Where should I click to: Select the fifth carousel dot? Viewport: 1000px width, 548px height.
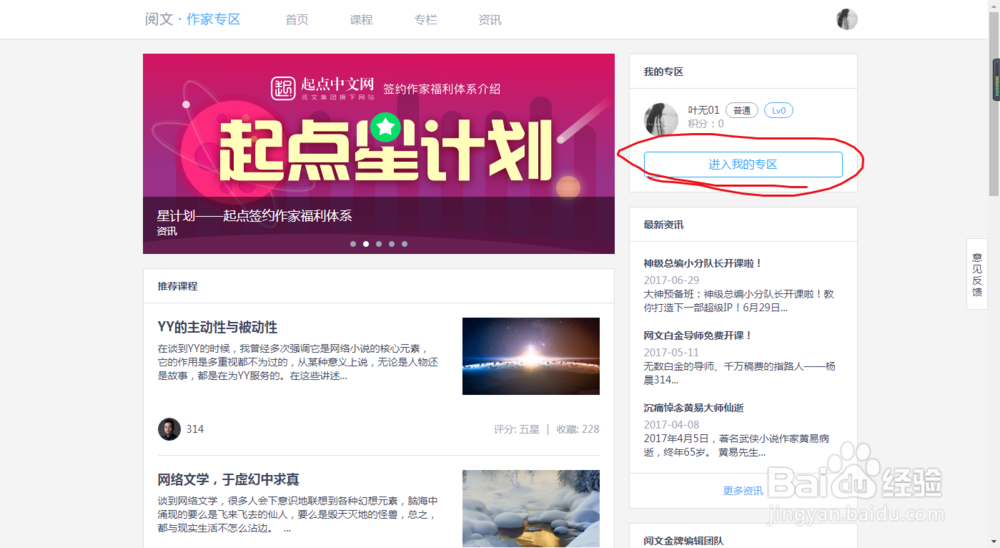click(x=404, y=244)
